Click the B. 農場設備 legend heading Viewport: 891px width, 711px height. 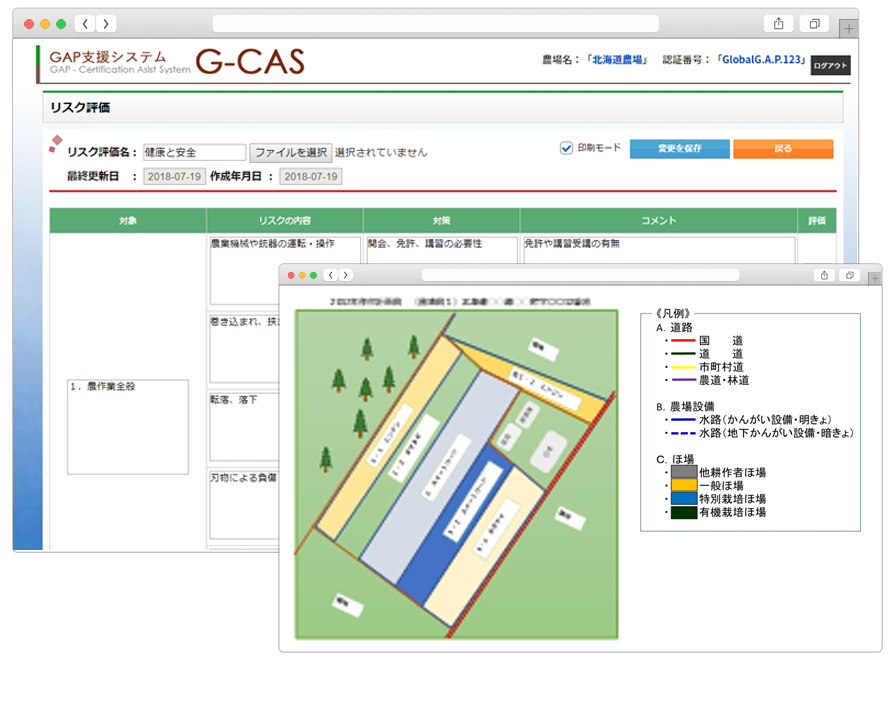click(x=685, y=407)
